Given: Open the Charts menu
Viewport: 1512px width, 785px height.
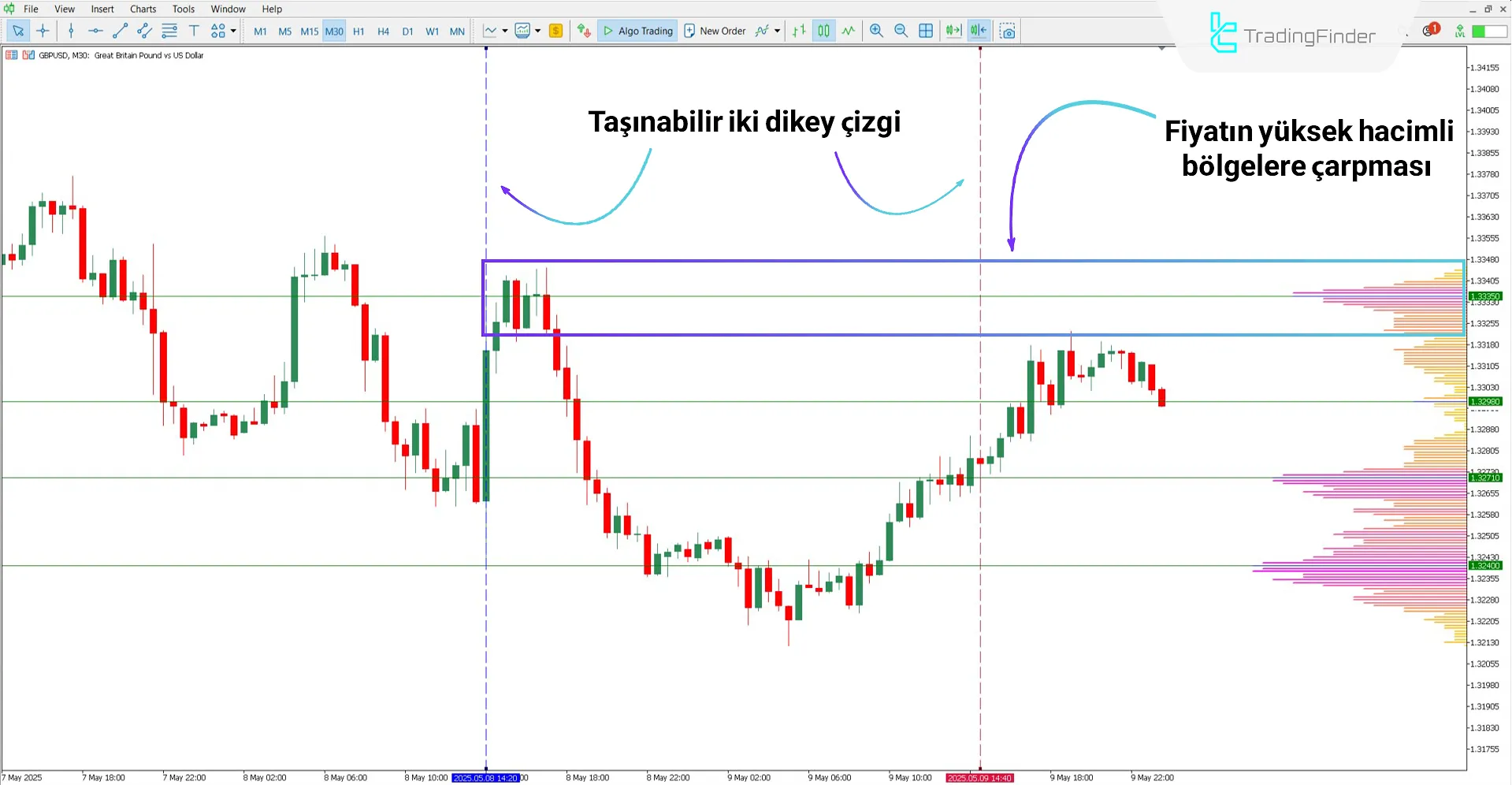Looking at the screenshot, I should (x=143, y=9).
